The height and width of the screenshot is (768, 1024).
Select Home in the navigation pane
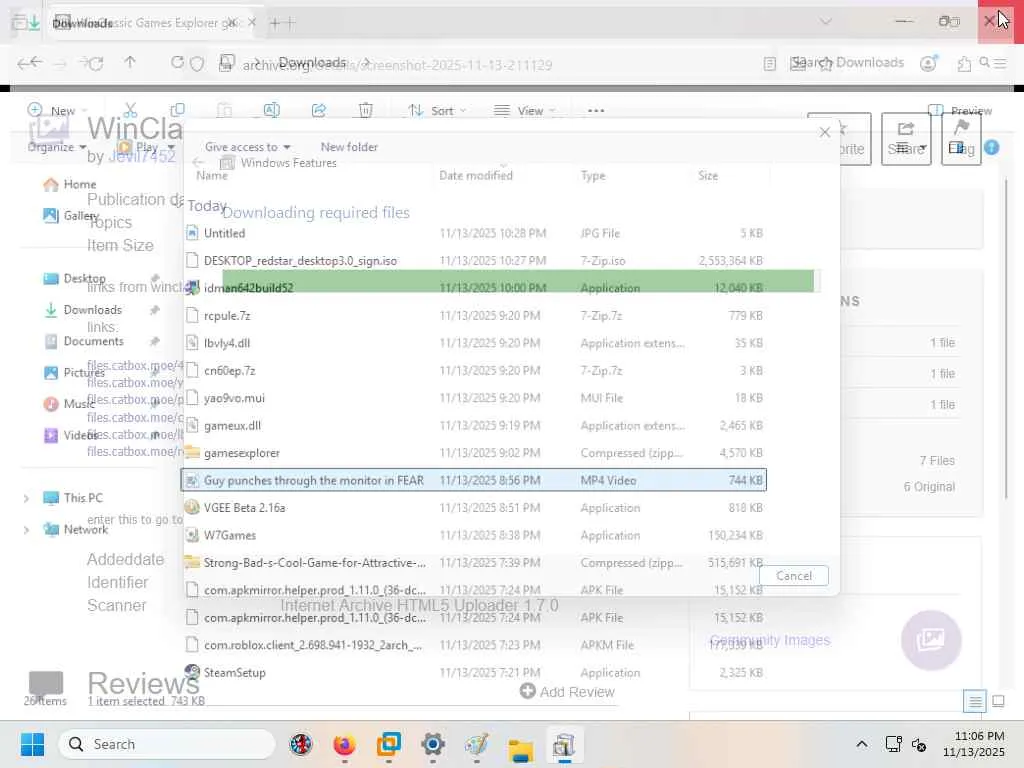point(70,184)
